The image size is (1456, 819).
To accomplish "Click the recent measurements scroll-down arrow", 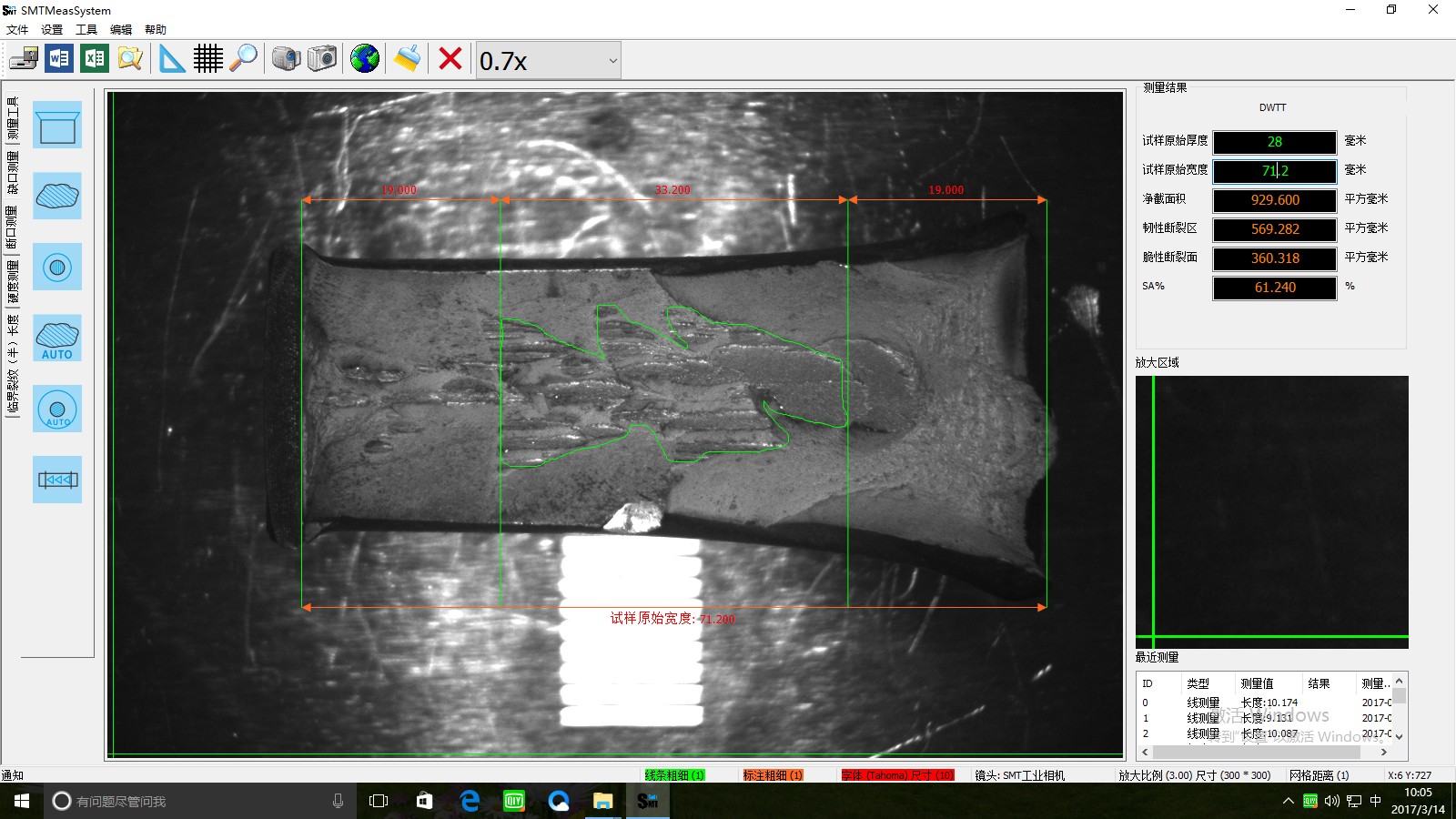I will [x=1400, y=736].
